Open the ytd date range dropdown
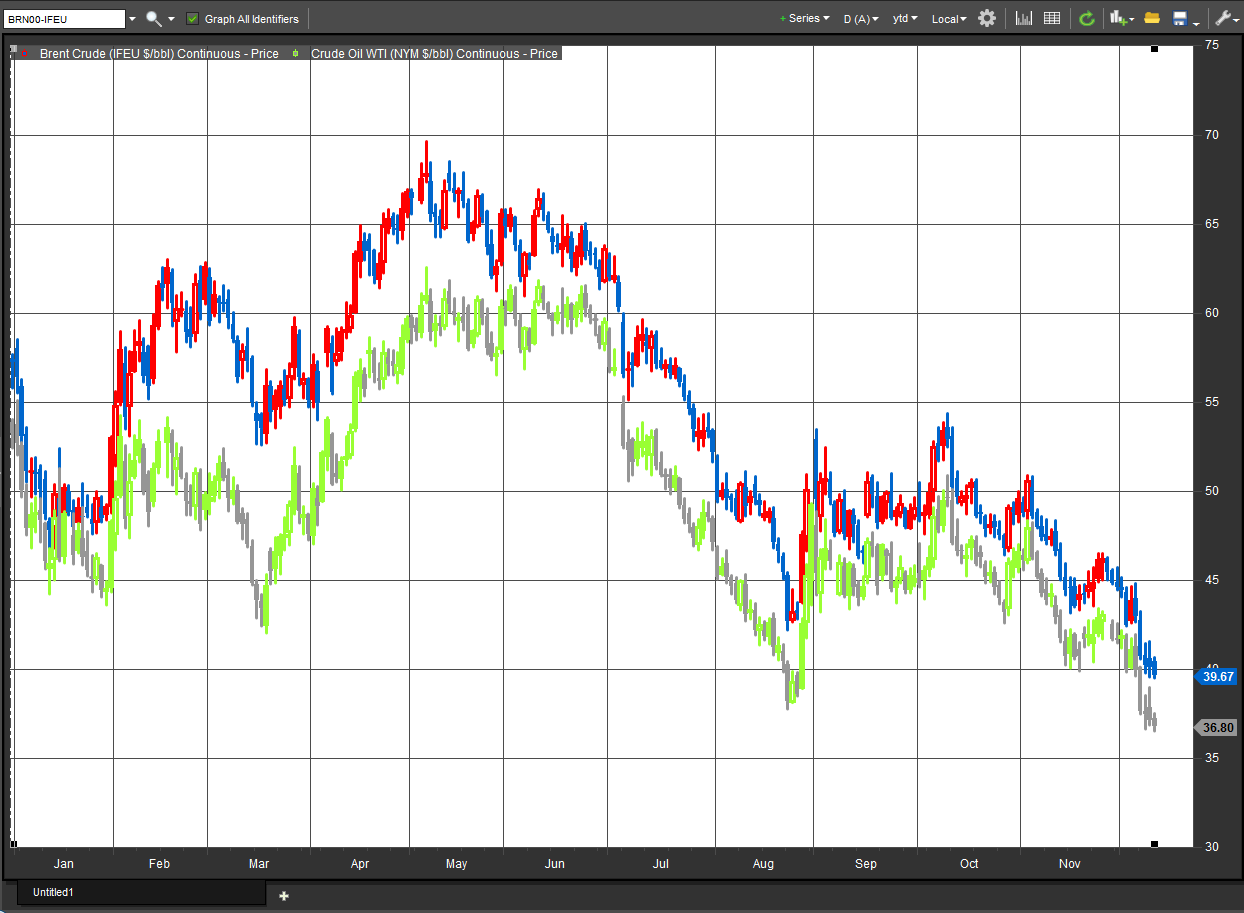 [x=905, y=19]
